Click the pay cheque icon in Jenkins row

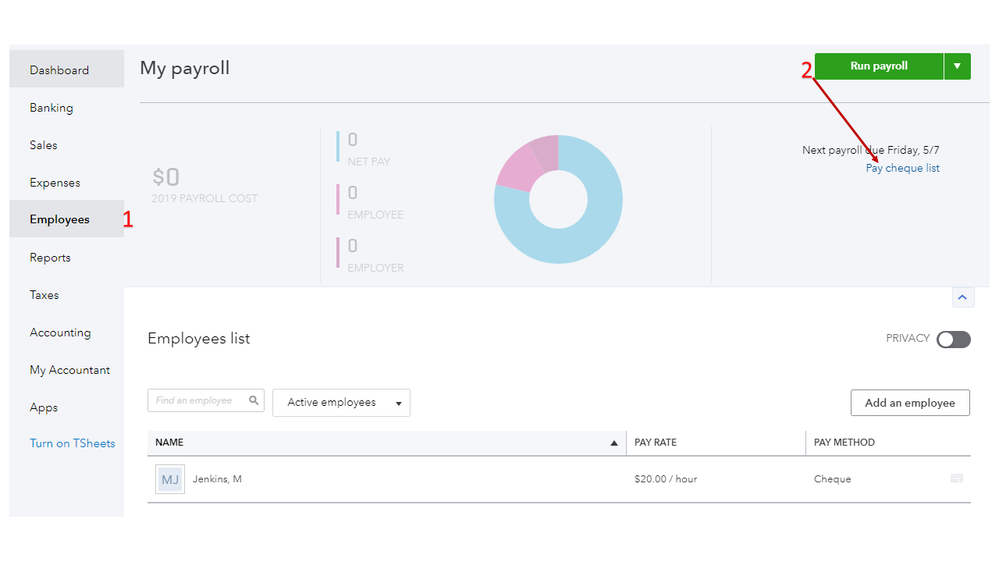(x=956, y=479)
